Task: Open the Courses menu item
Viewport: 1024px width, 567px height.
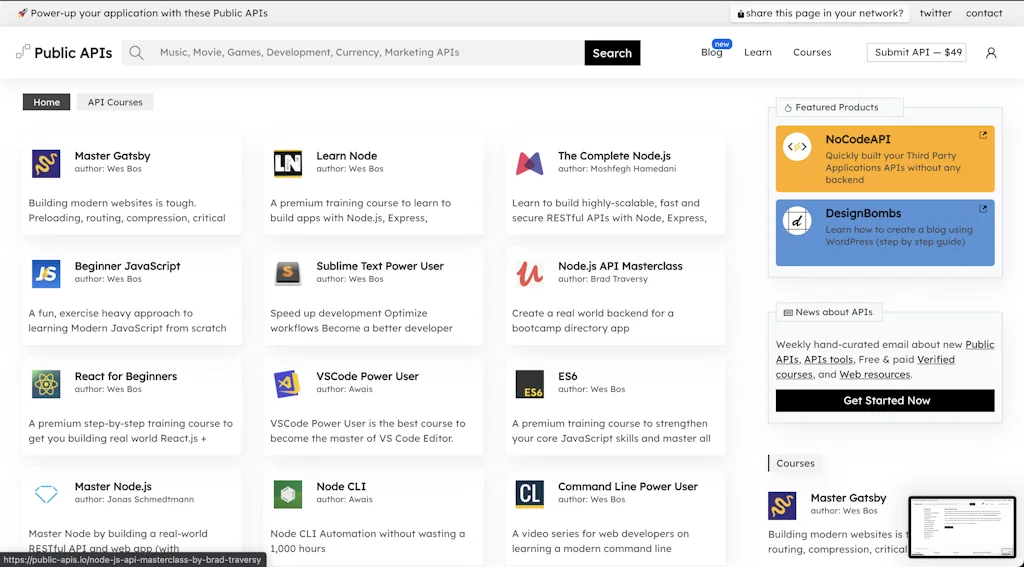Action: click(x=812, y=52)
